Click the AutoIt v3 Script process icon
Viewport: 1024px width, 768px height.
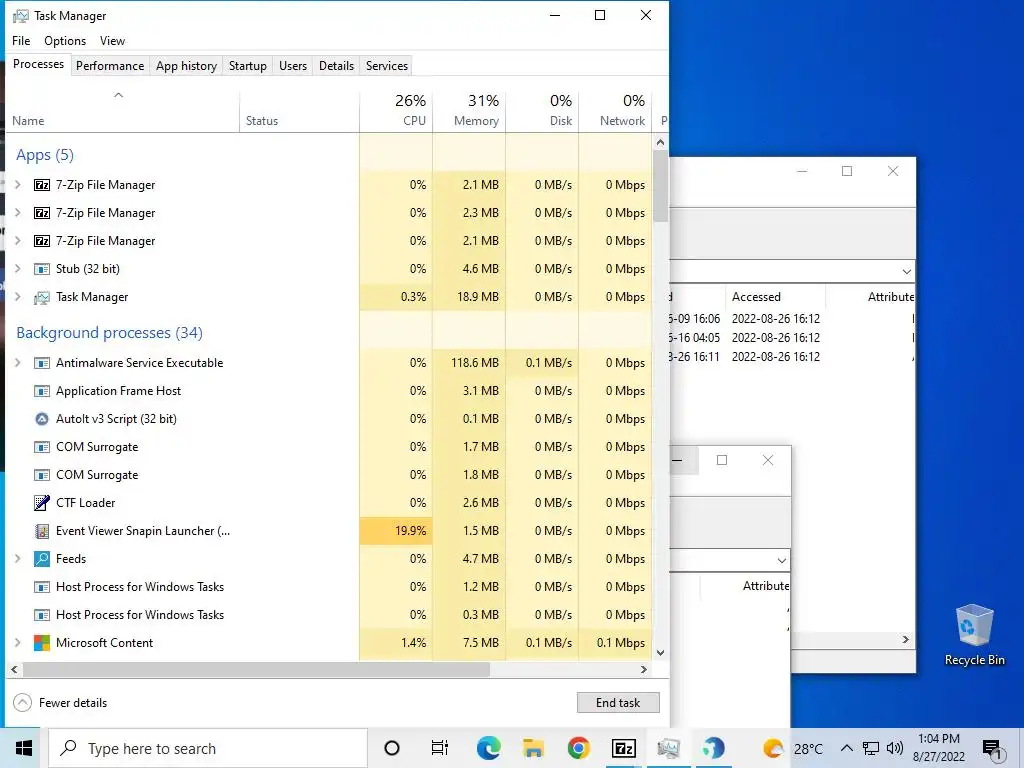pyautogui.click(x=42, y=419)
